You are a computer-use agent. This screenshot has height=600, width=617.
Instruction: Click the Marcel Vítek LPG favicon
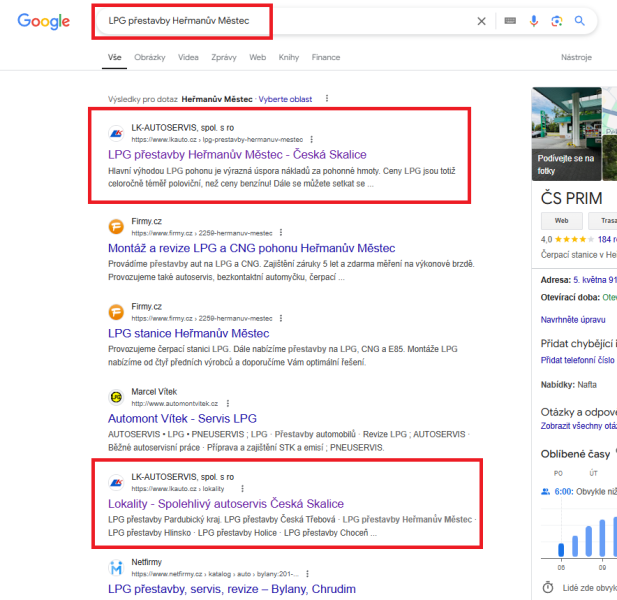(x=116, y=397)
